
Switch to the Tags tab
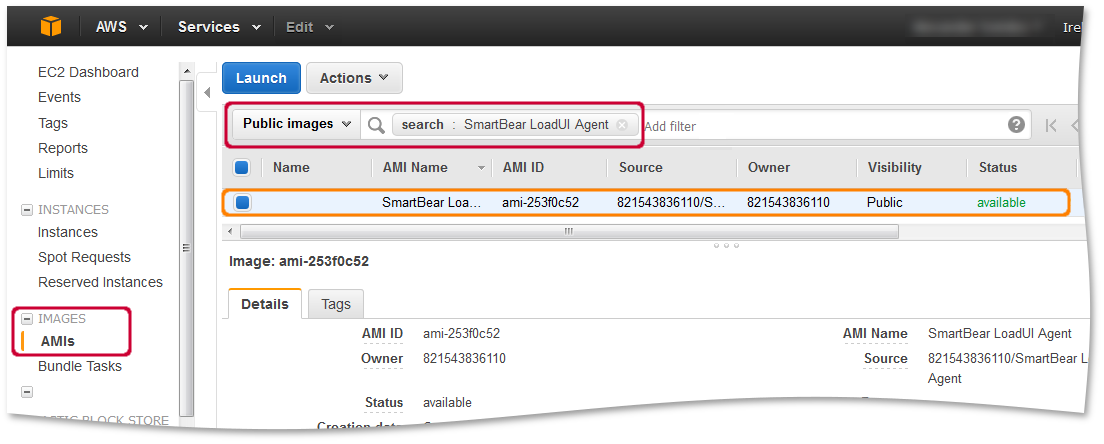coord(336,304)
